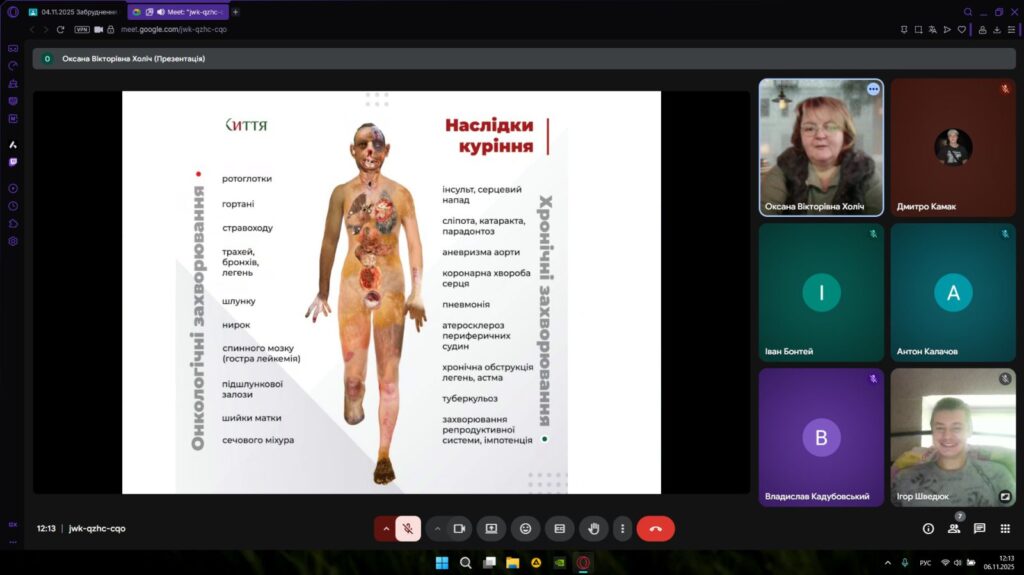The height and width of the screenshot is (575, 1024).
Task: Unmute the microphone in the call bar
Action: coord(408,528)
